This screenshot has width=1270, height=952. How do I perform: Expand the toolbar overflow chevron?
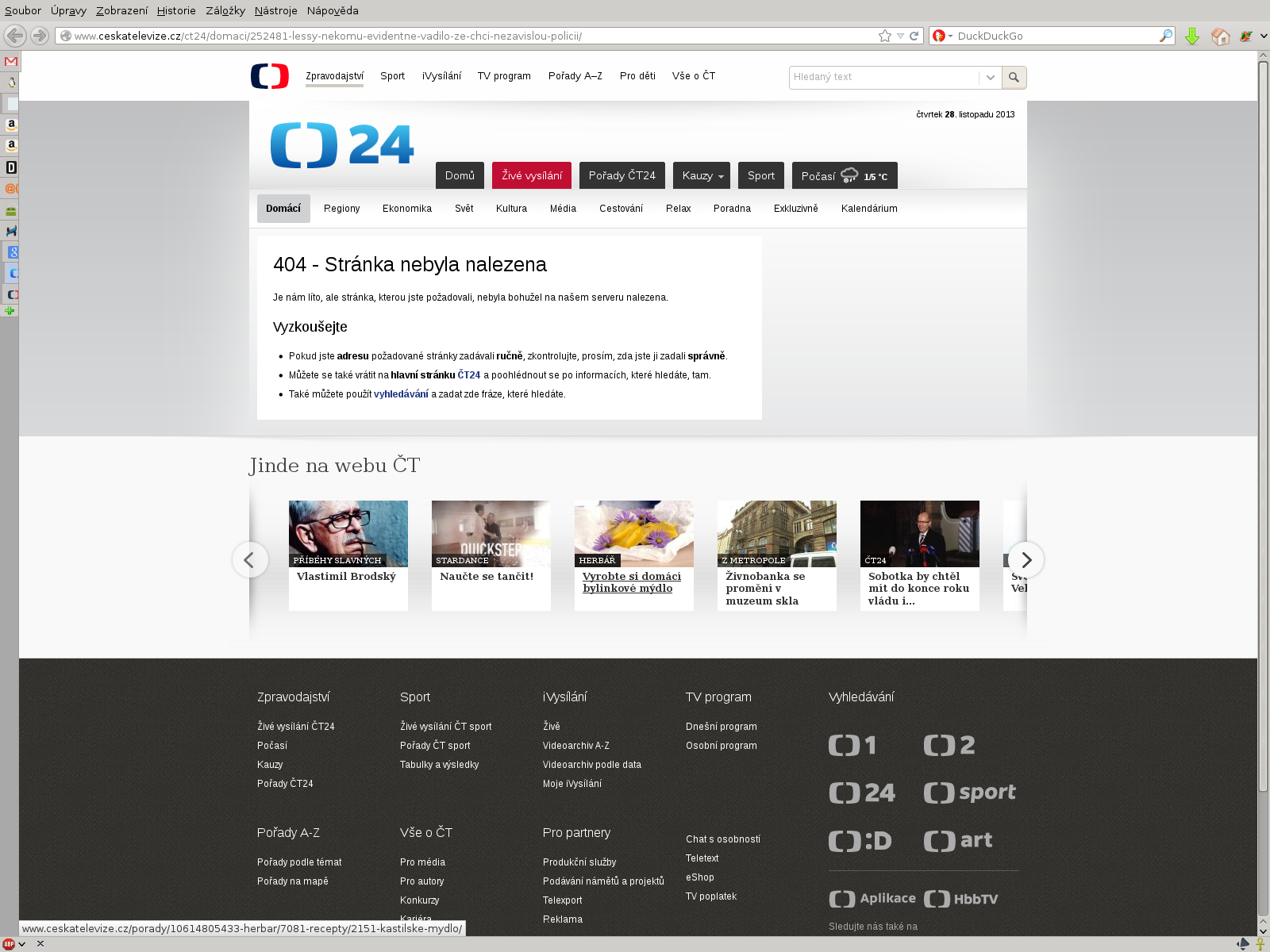(x=1263, y=36)
